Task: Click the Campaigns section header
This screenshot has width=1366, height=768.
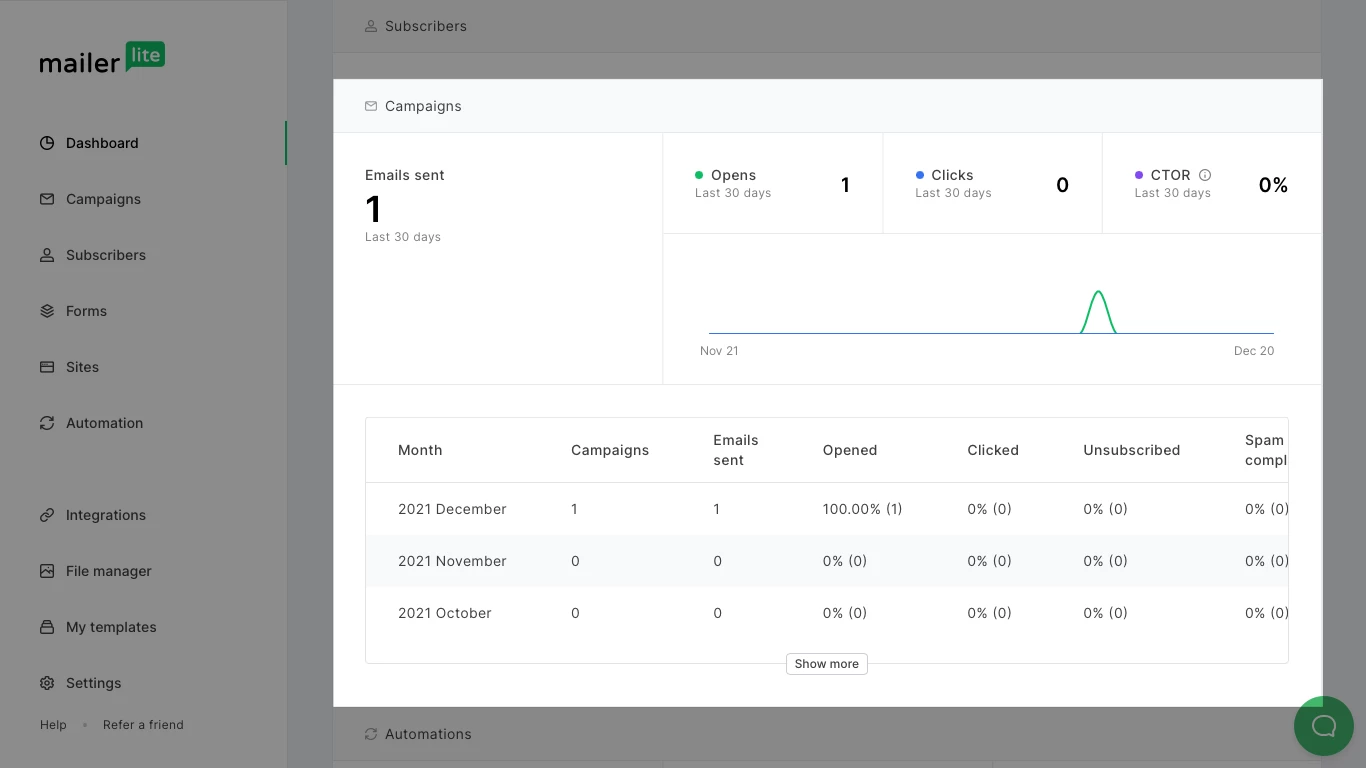Action: pos(423,106)
